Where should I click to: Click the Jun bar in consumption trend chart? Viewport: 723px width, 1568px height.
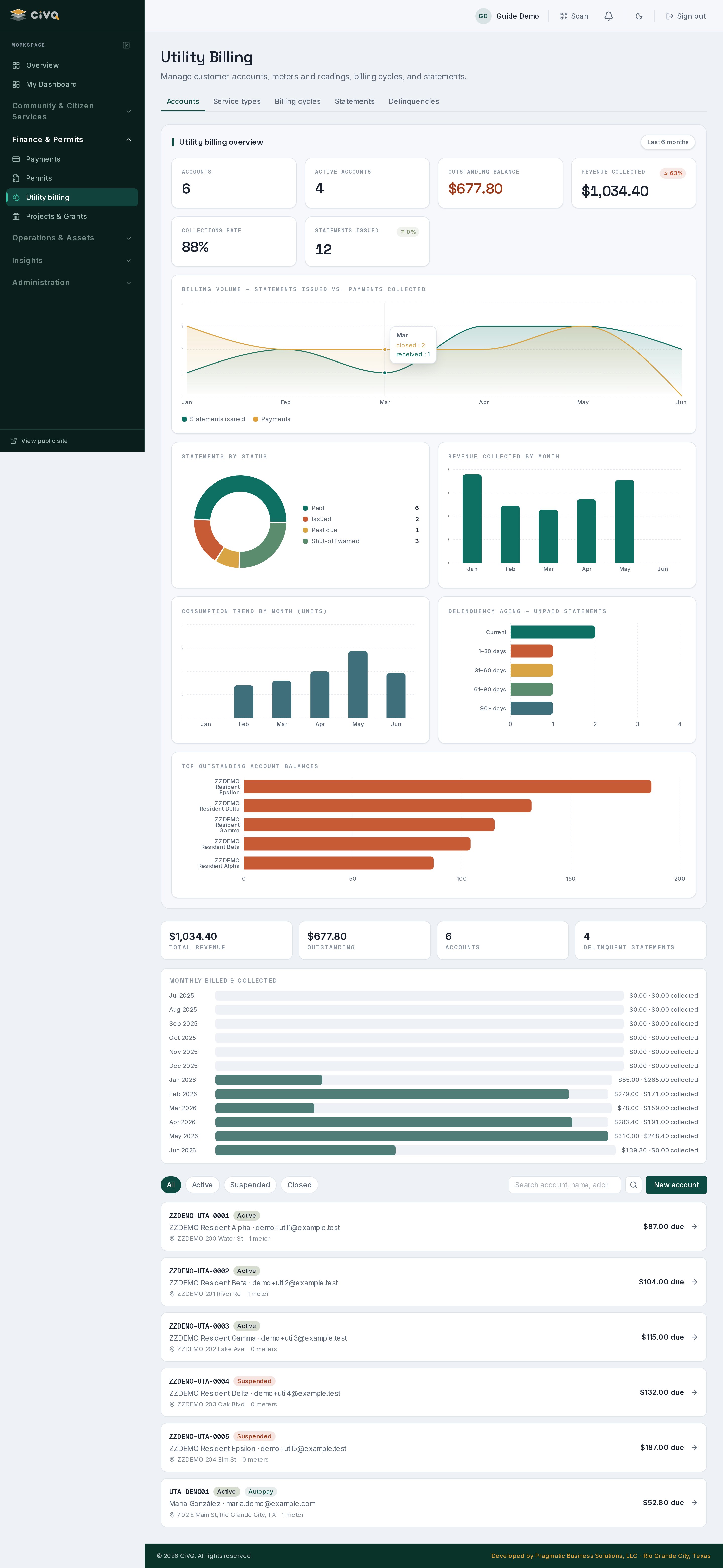(x=396, y=695)
